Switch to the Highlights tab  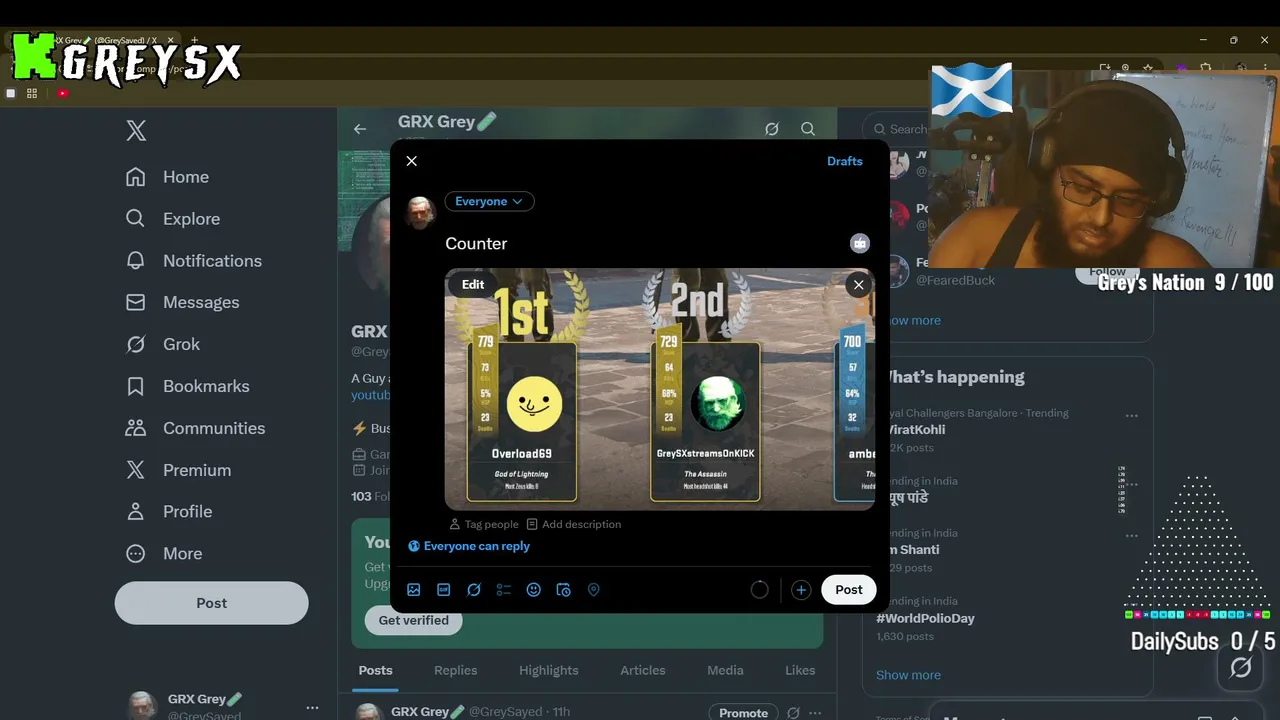549,670
